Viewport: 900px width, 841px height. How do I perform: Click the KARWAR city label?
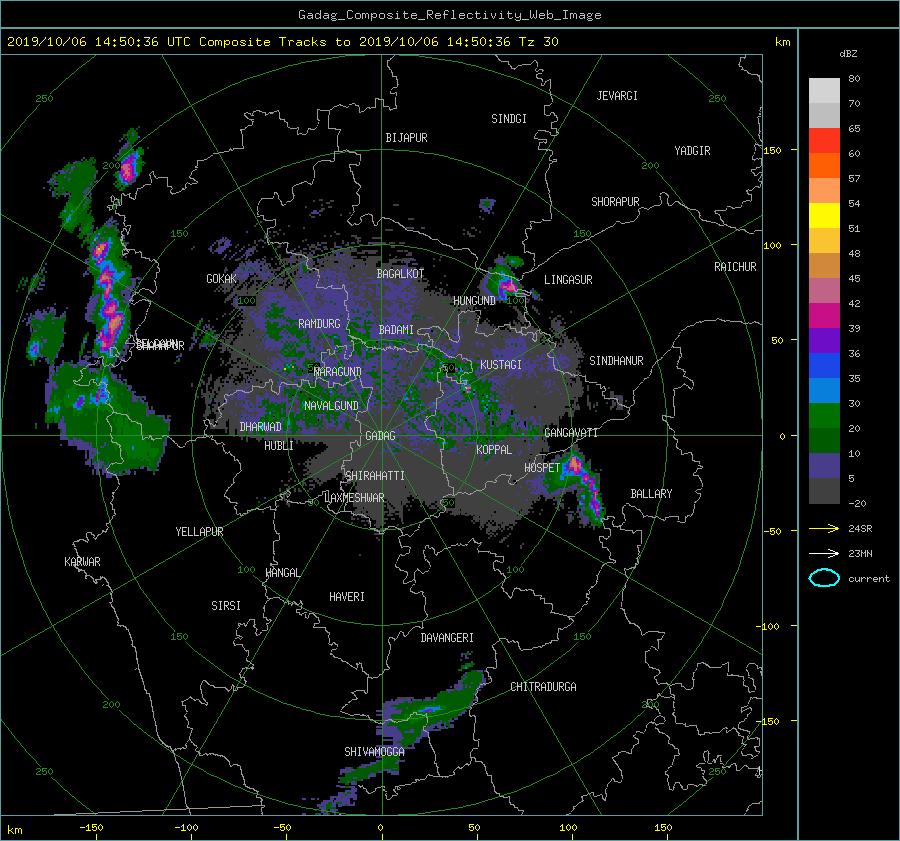tap(82, 562)
